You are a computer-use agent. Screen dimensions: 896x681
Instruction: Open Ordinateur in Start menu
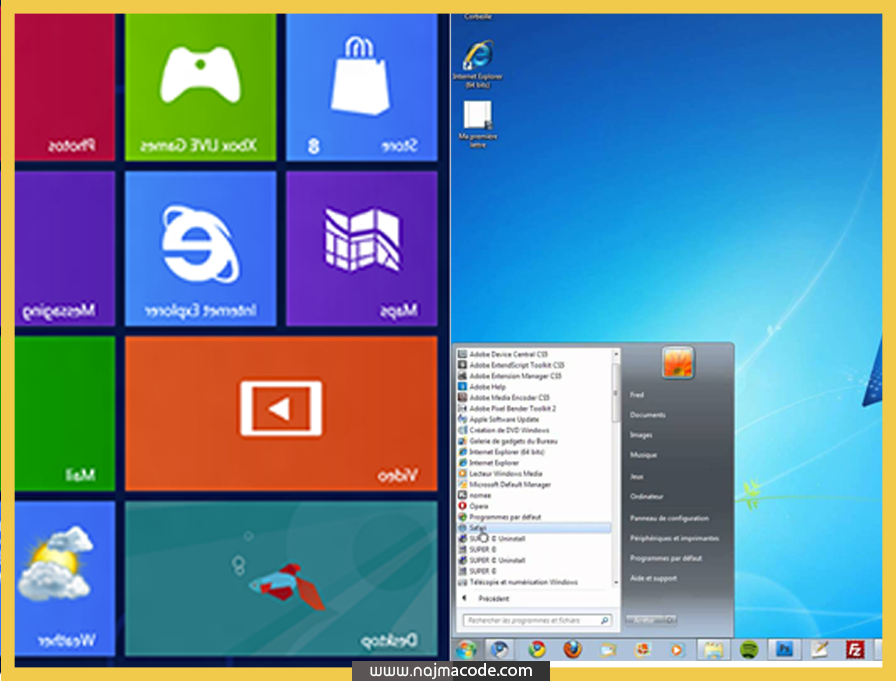coord(646,496)
